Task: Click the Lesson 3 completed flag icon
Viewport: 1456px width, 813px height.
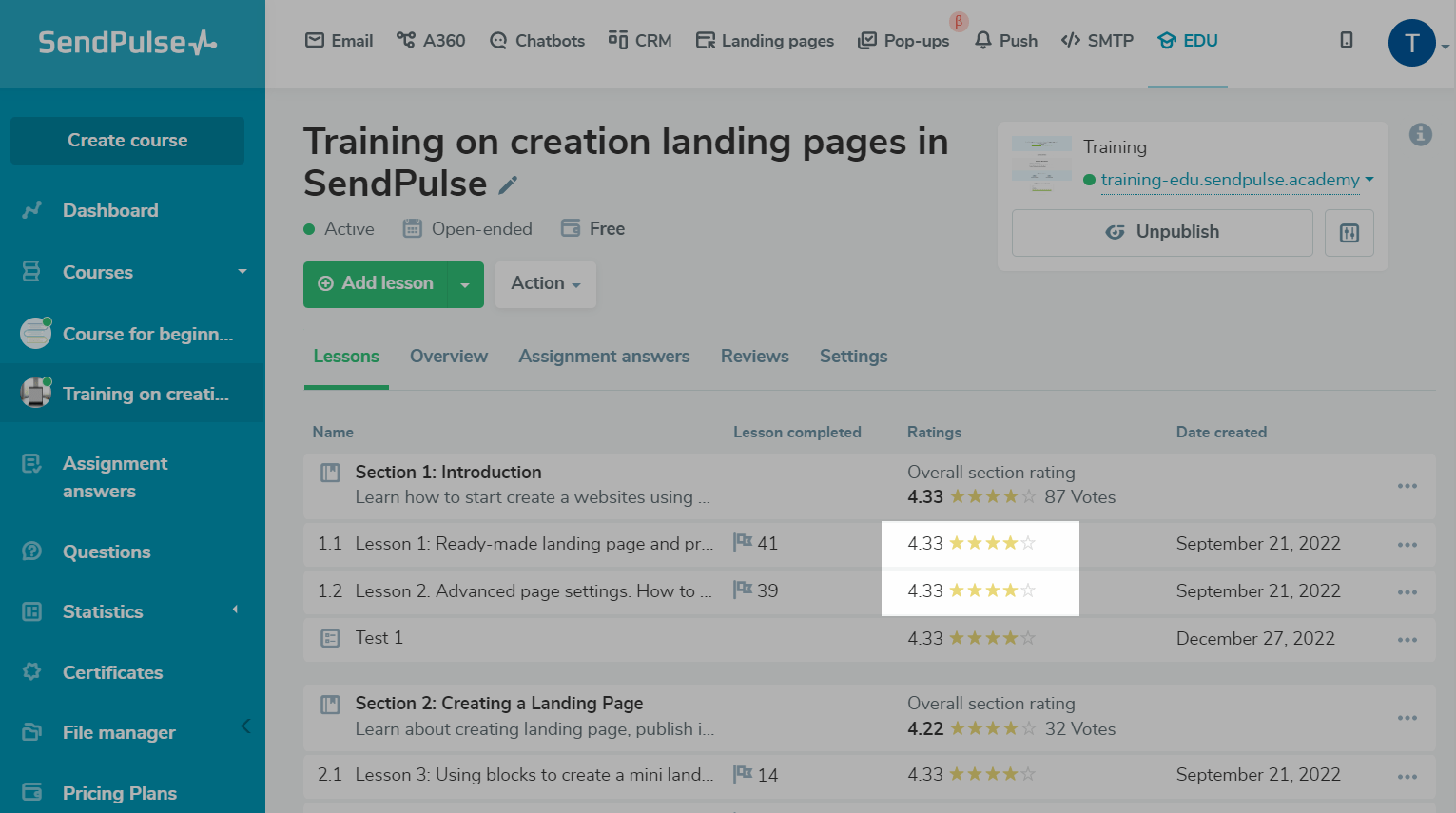Action: 743,774
